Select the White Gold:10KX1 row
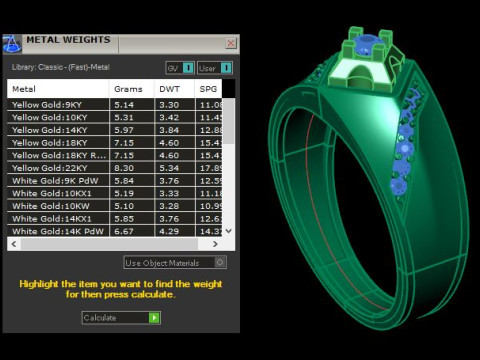Viewport: 480px width, 360px height. pyautogui.click(x=114, y=193)
